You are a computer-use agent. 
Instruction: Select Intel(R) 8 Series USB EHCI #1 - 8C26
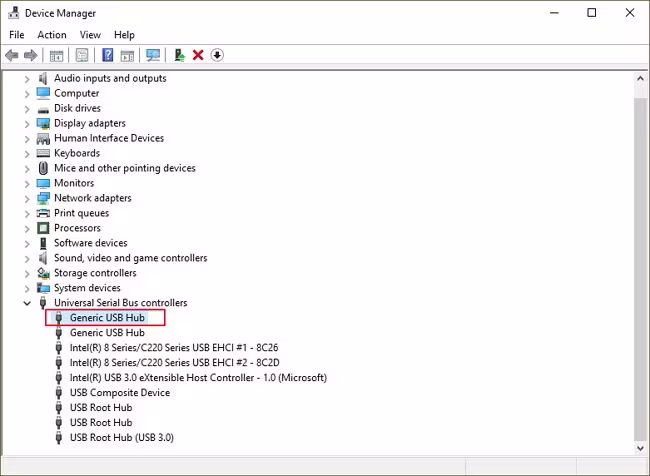[174, 347]
